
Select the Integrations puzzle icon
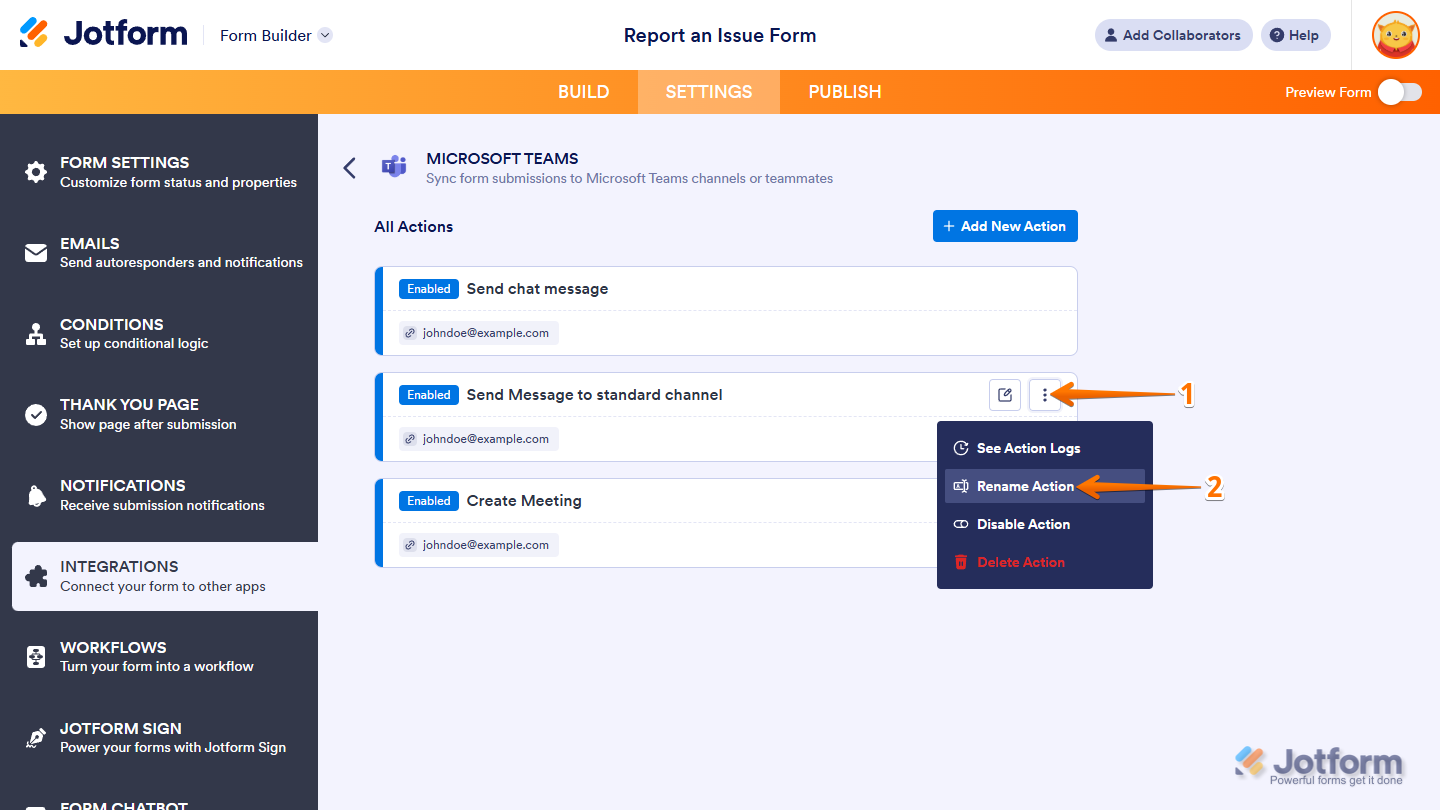tap(35, 575)
